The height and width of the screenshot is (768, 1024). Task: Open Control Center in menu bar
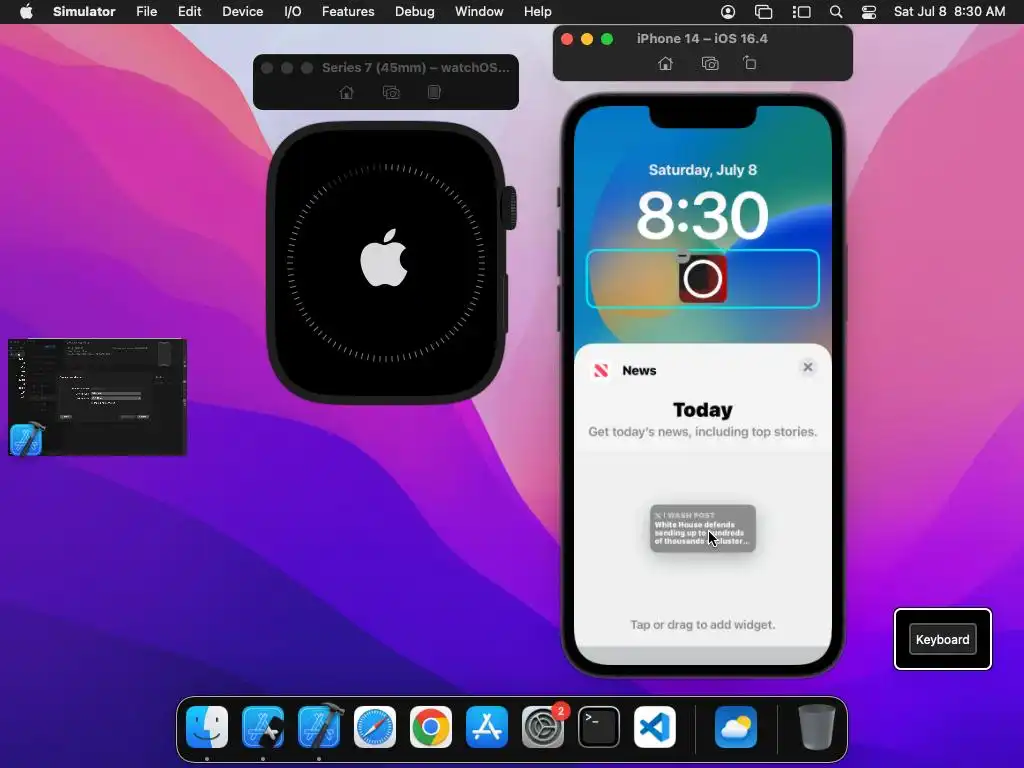click(x=869, y=12)
